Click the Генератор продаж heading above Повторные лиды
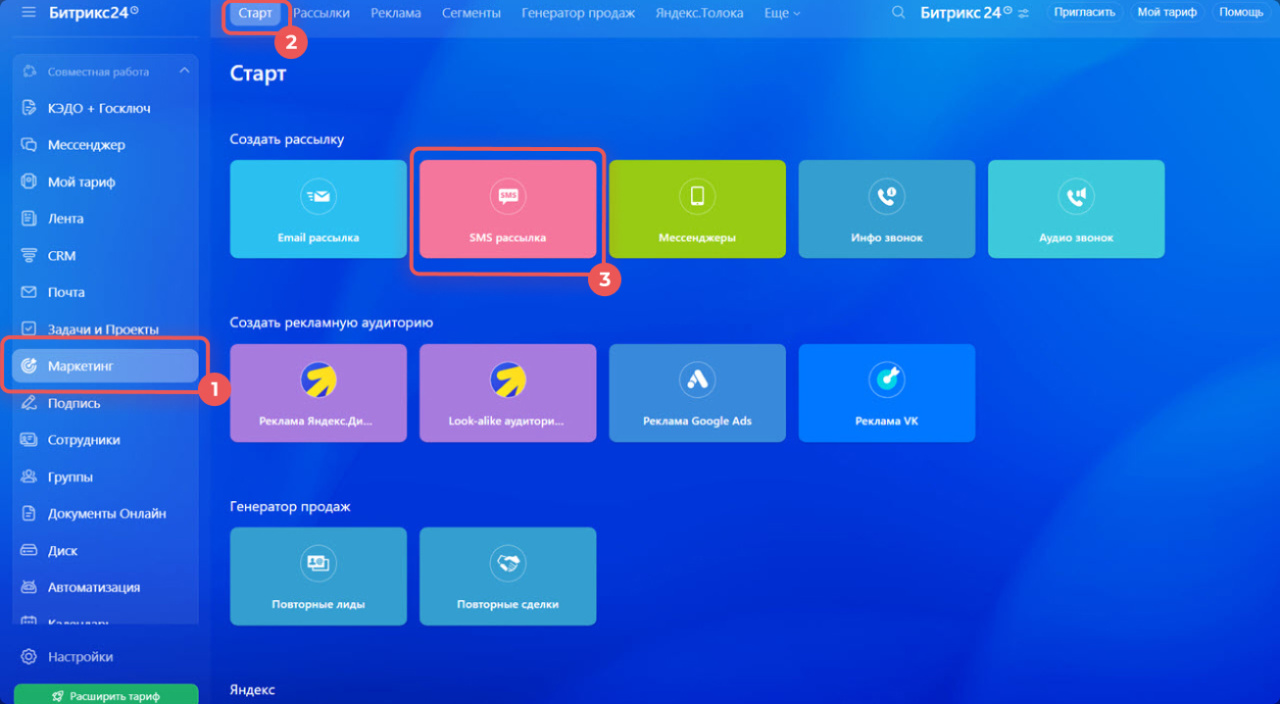The height and width of the screenshot is (704, 1280). tap(290, 507)
